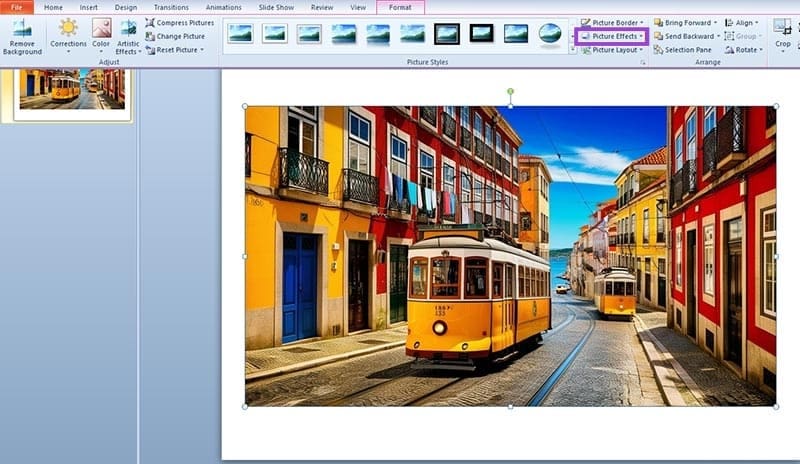
Task: Apply the first picture style thumbnail
Action: click(240, 34)
